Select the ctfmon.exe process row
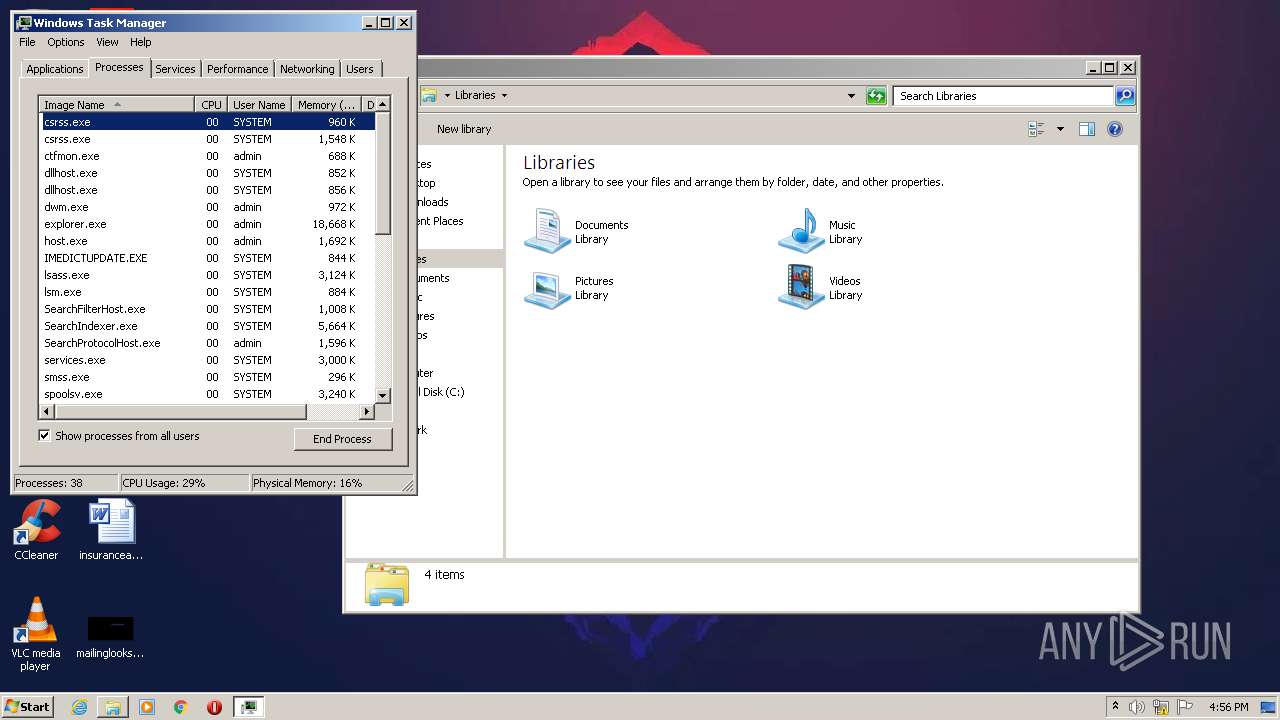This screenshot has height=720, width=1280. [207, 156]
